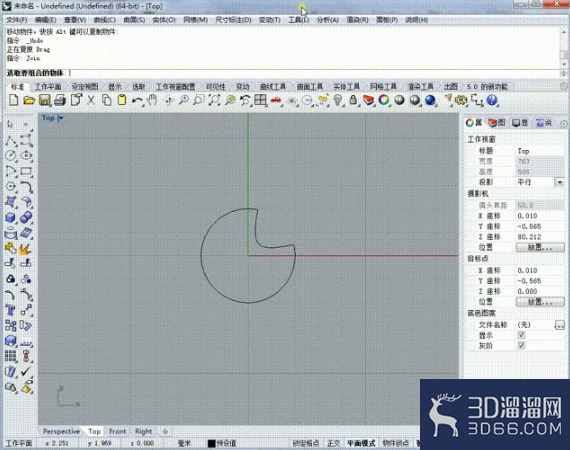The height and width of the screenshot is (450, 570).
Task: Open the 实体(O) menu
Action: click(x=164, y=20)
